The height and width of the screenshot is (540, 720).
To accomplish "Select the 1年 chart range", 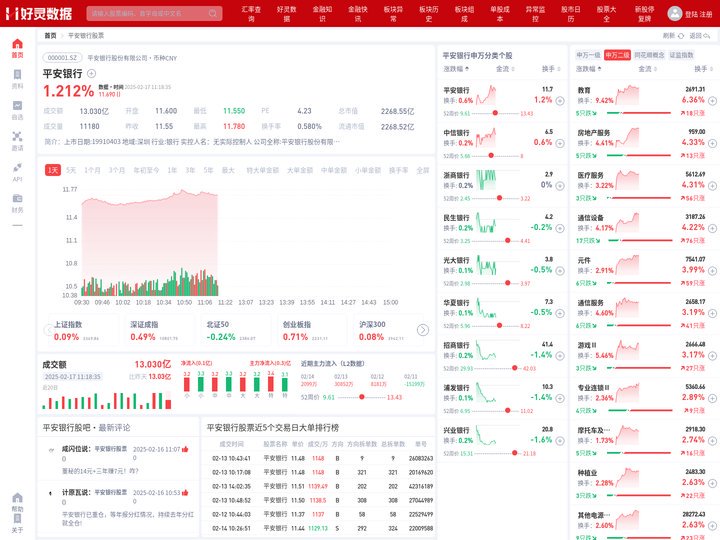I will coord(172,170).
